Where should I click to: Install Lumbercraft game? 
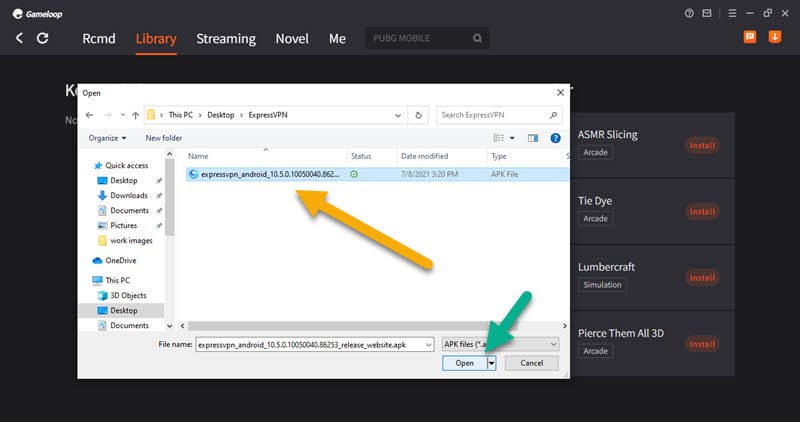point(702,278)
